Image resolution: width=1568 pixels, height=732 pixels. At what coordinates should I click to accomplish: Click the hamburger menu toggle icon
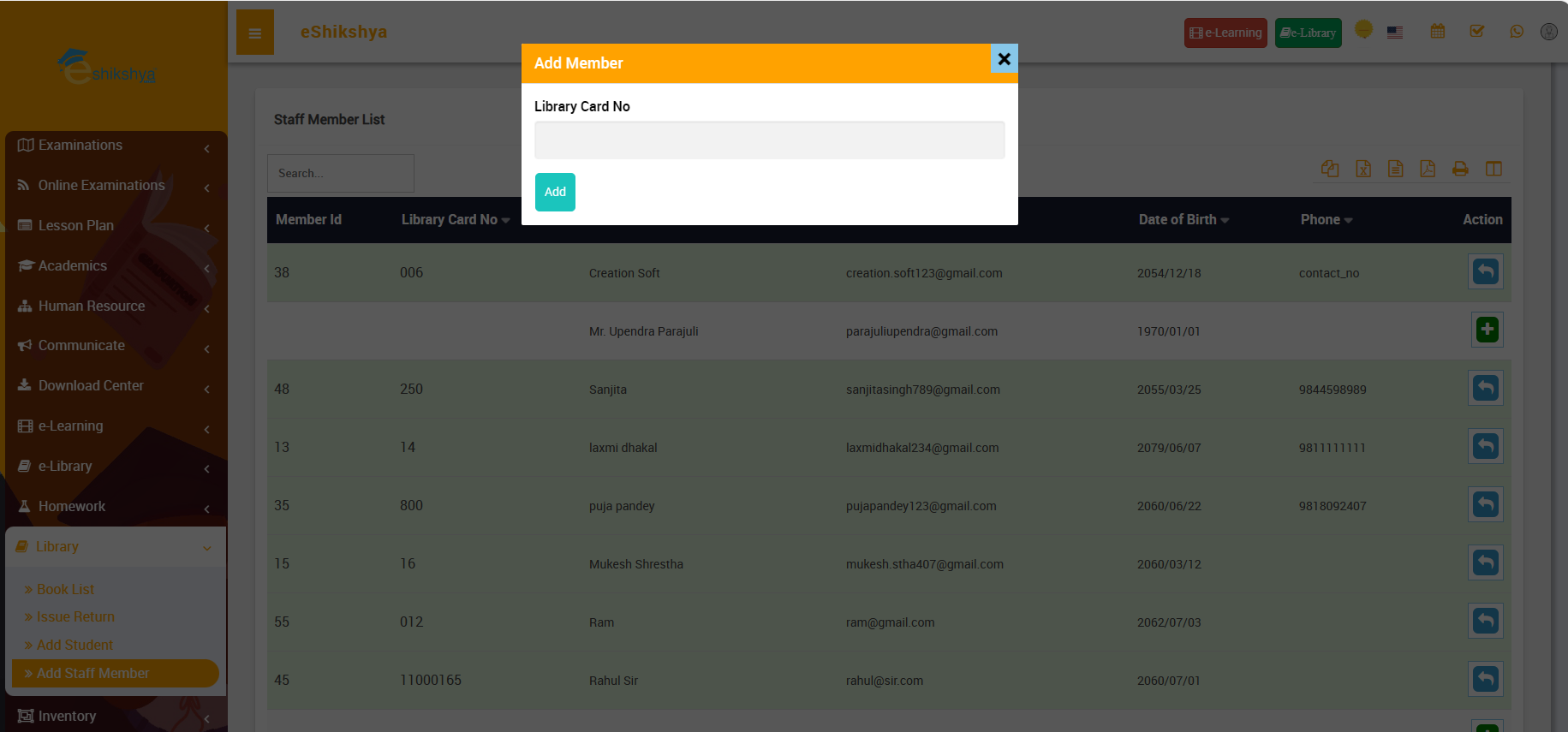[x=254, y=33]
